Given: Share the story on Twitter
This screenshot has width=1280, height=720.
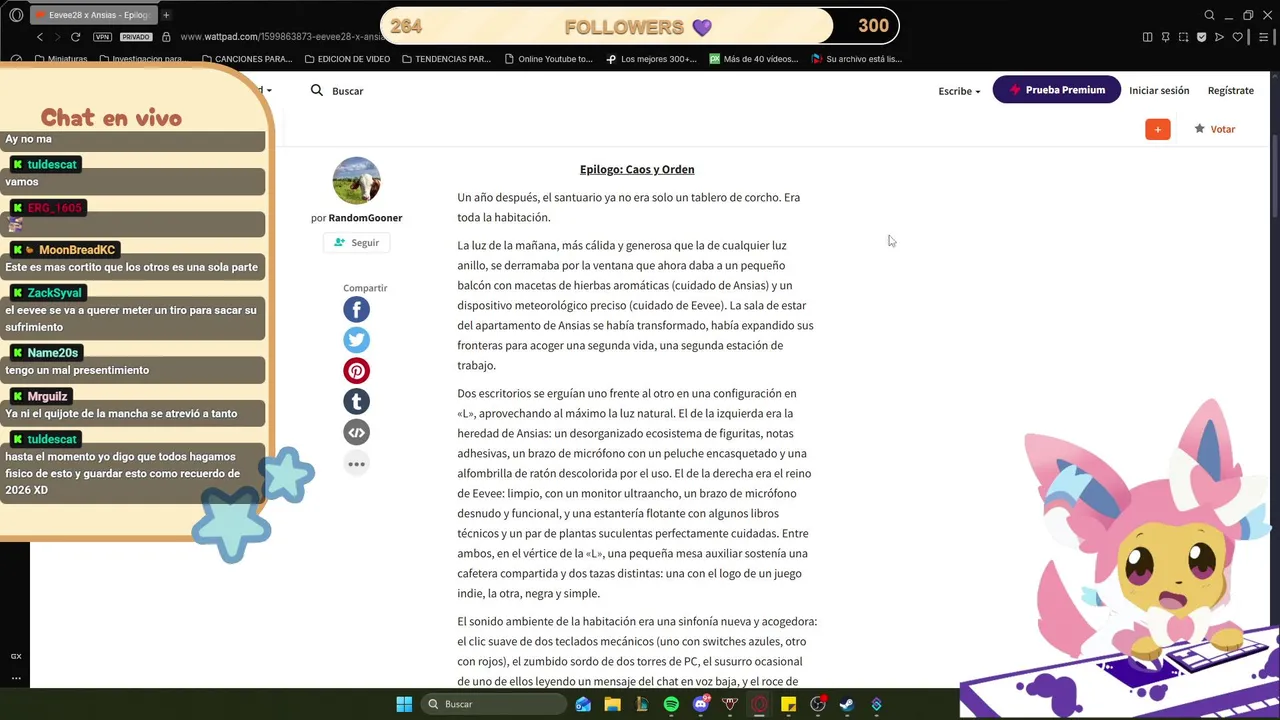Looking at the screenshot, I should pyautogui.click(x=356, y=340).
